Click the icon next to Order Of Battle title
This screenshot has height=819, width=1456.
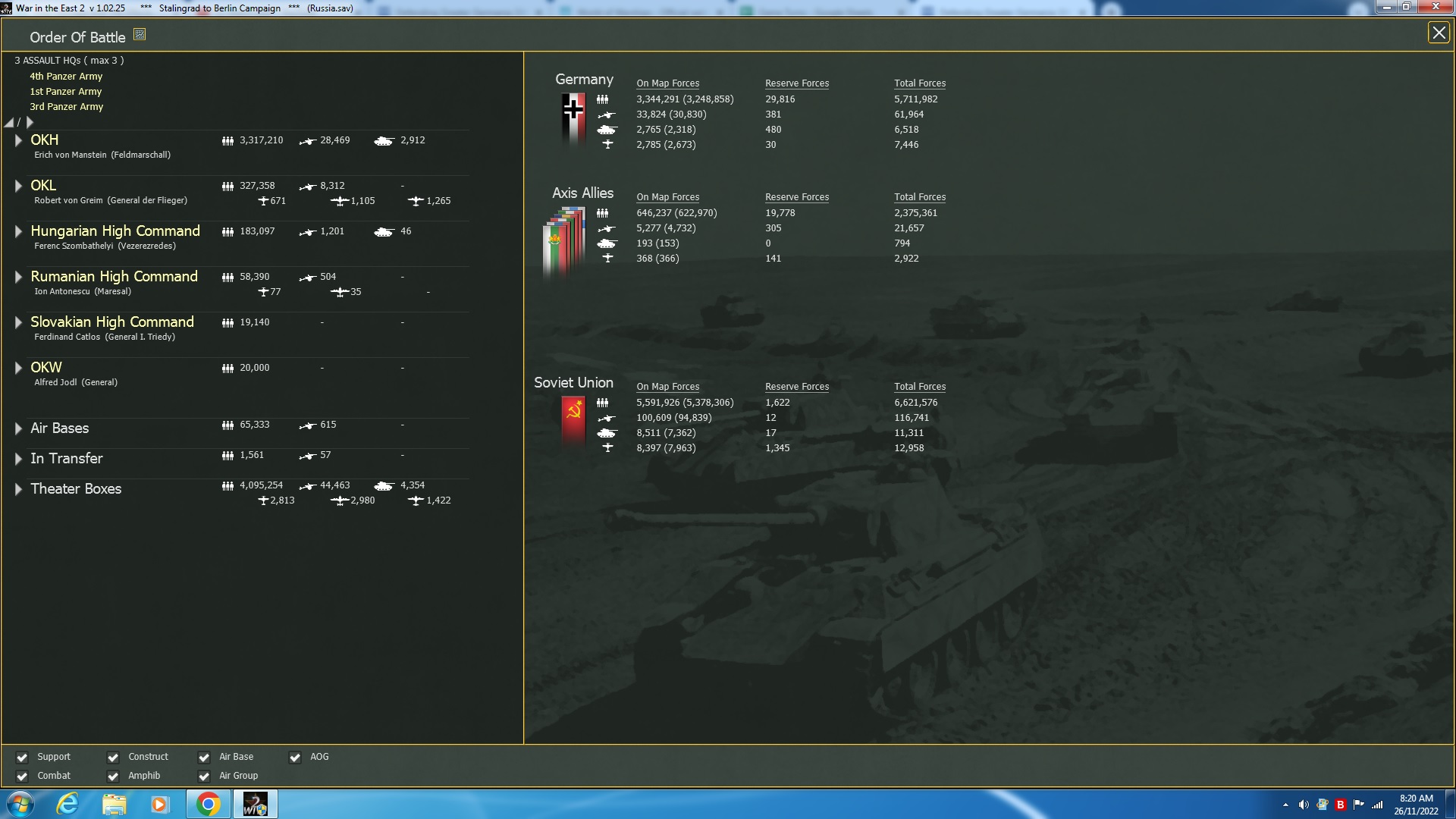click(x=140, y=34)
